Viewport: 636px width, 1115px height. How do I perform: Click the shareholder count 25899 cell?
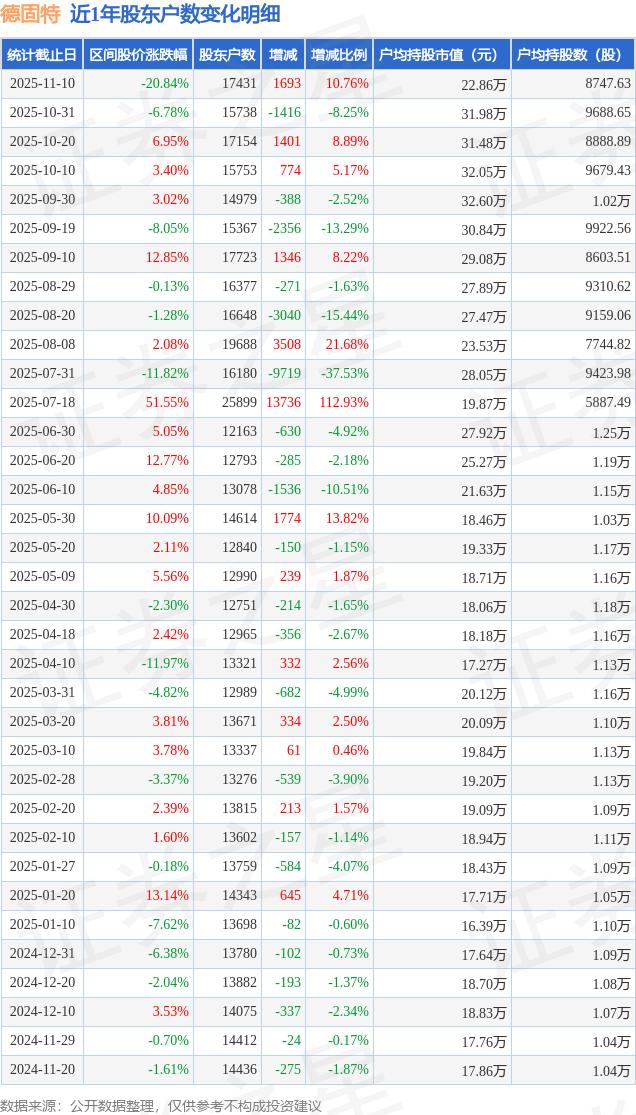(239, 403)
